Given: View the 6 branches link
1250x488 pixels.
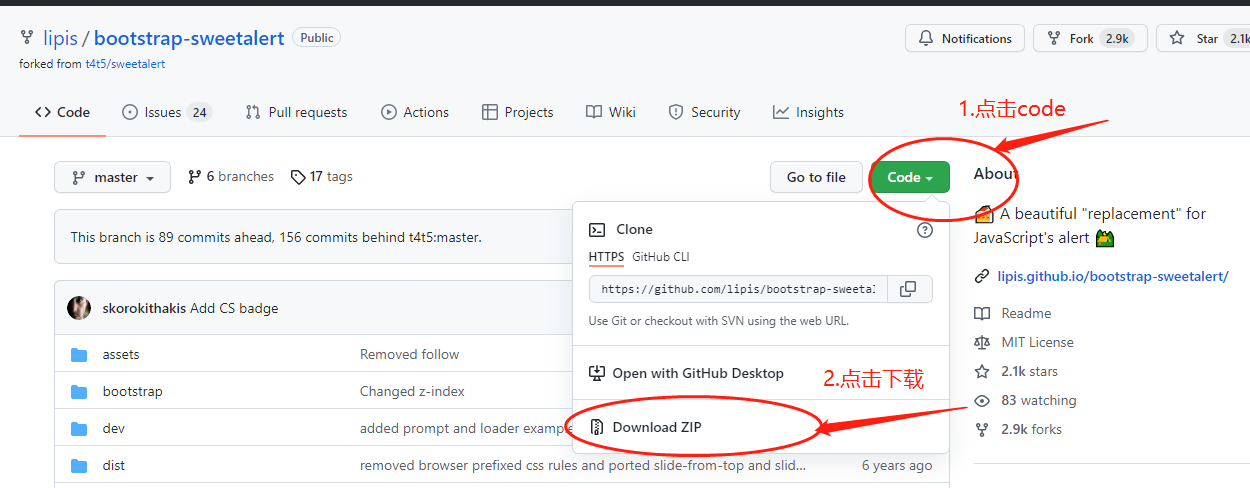Looking at the screenshot, I should pyautogui.click(x=230, y=177).
